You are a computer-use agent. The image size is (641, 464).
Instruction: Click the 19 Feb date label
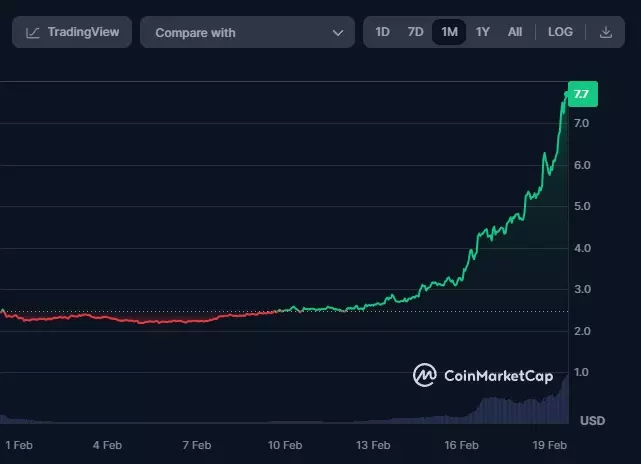coord(549,444)
